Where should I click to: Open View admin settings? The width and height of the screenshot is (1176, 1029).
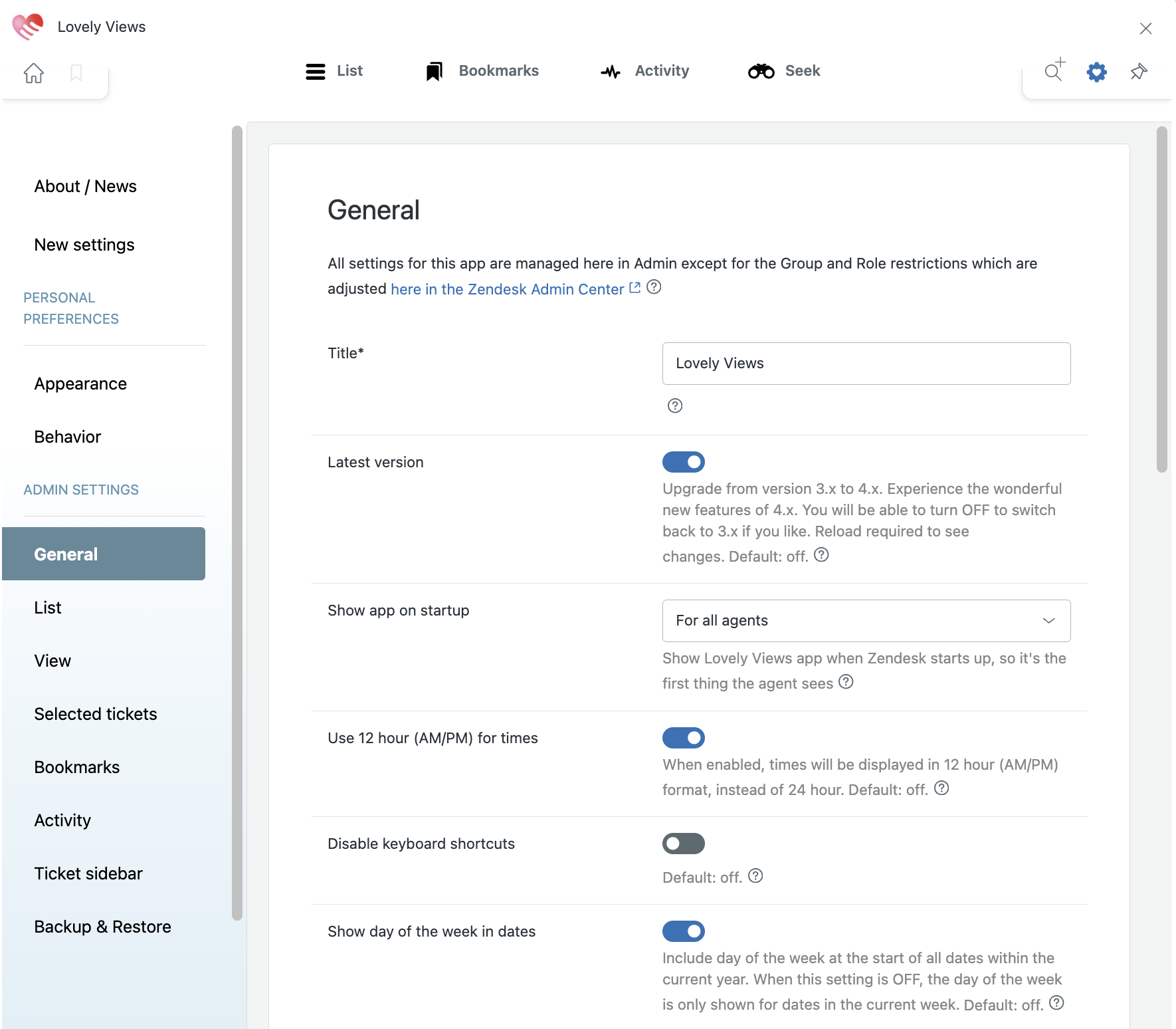click(52, 661)
